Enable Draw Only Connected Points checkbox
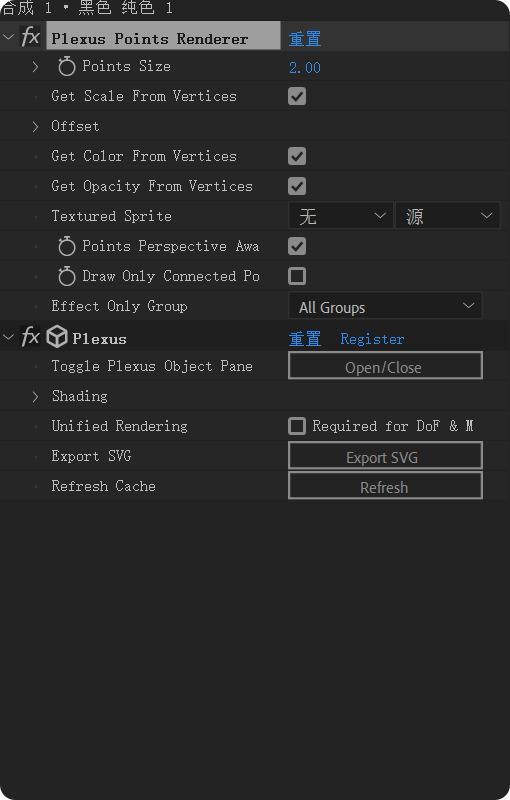 click(x=297, y=276)
